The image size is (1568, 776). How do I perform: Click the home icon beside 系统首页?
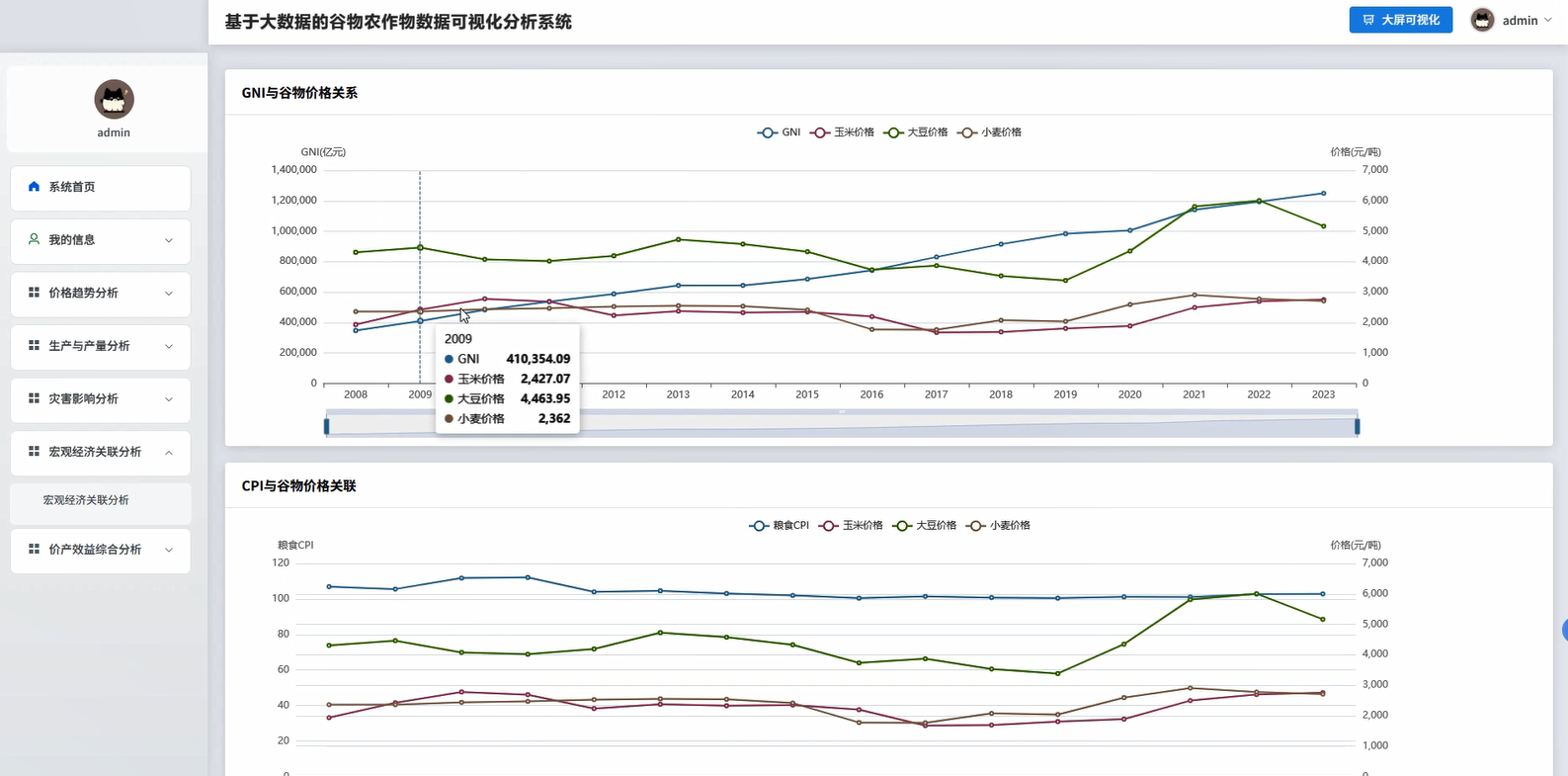tap(34, 187)
